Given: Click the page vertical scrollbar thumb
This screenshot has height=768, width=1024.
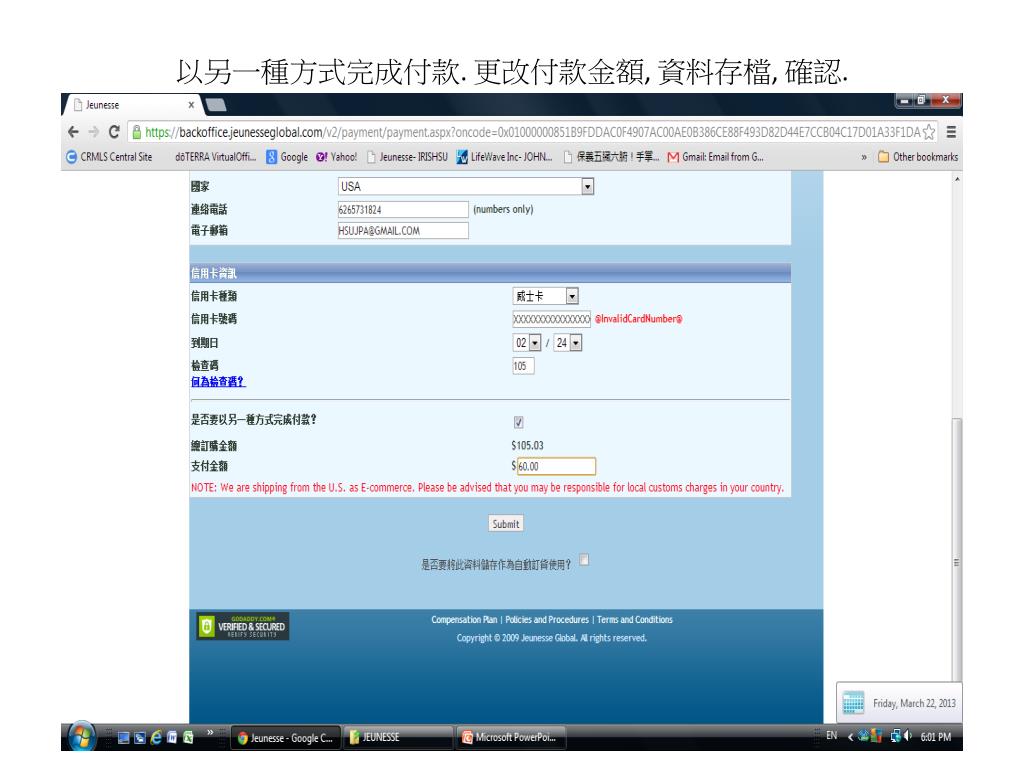Looking at the screenshot, I should click(957, 549).
